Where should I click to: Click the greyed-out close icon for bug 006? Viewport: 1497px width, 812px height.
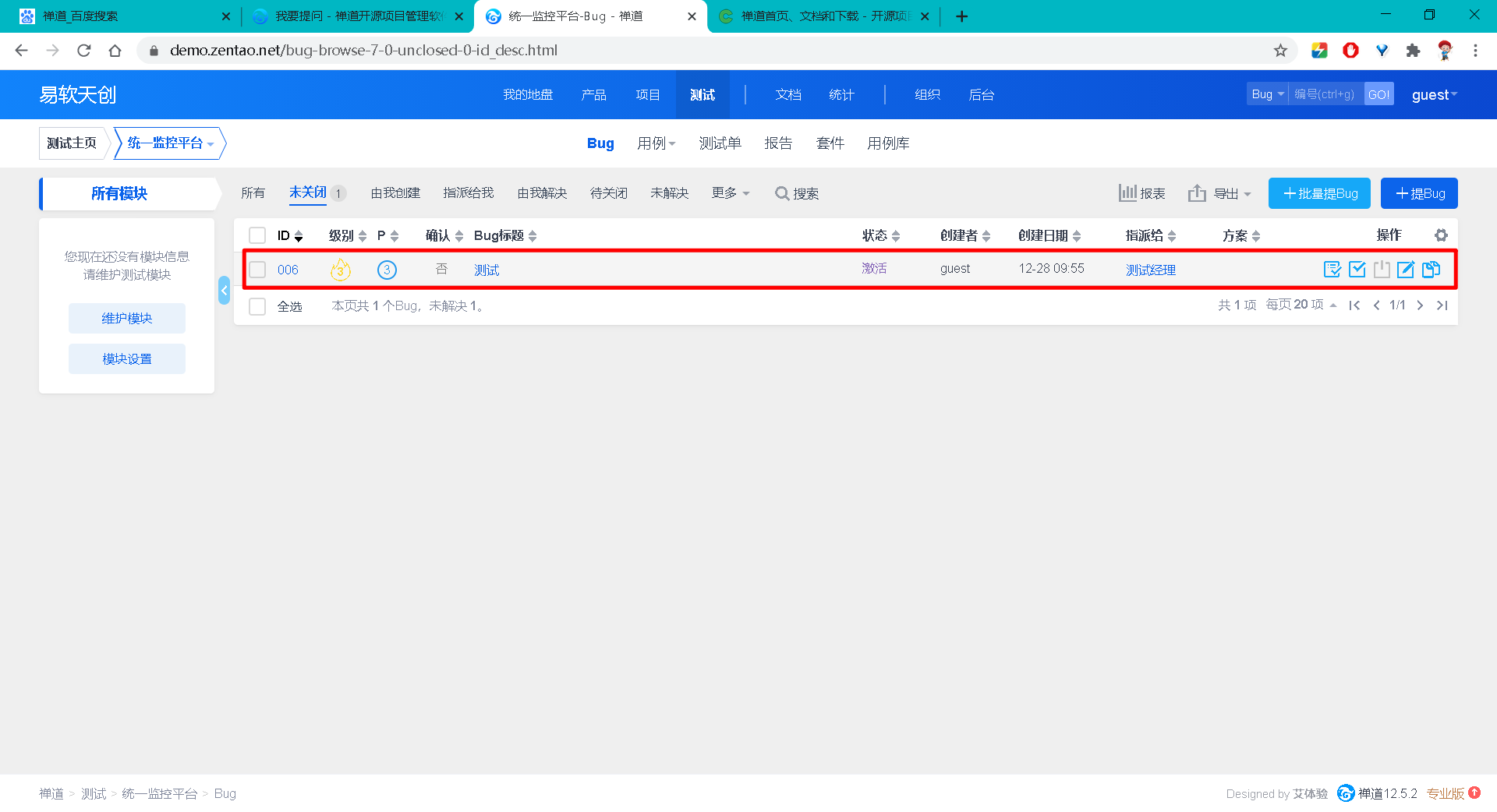click(1382, 270)
